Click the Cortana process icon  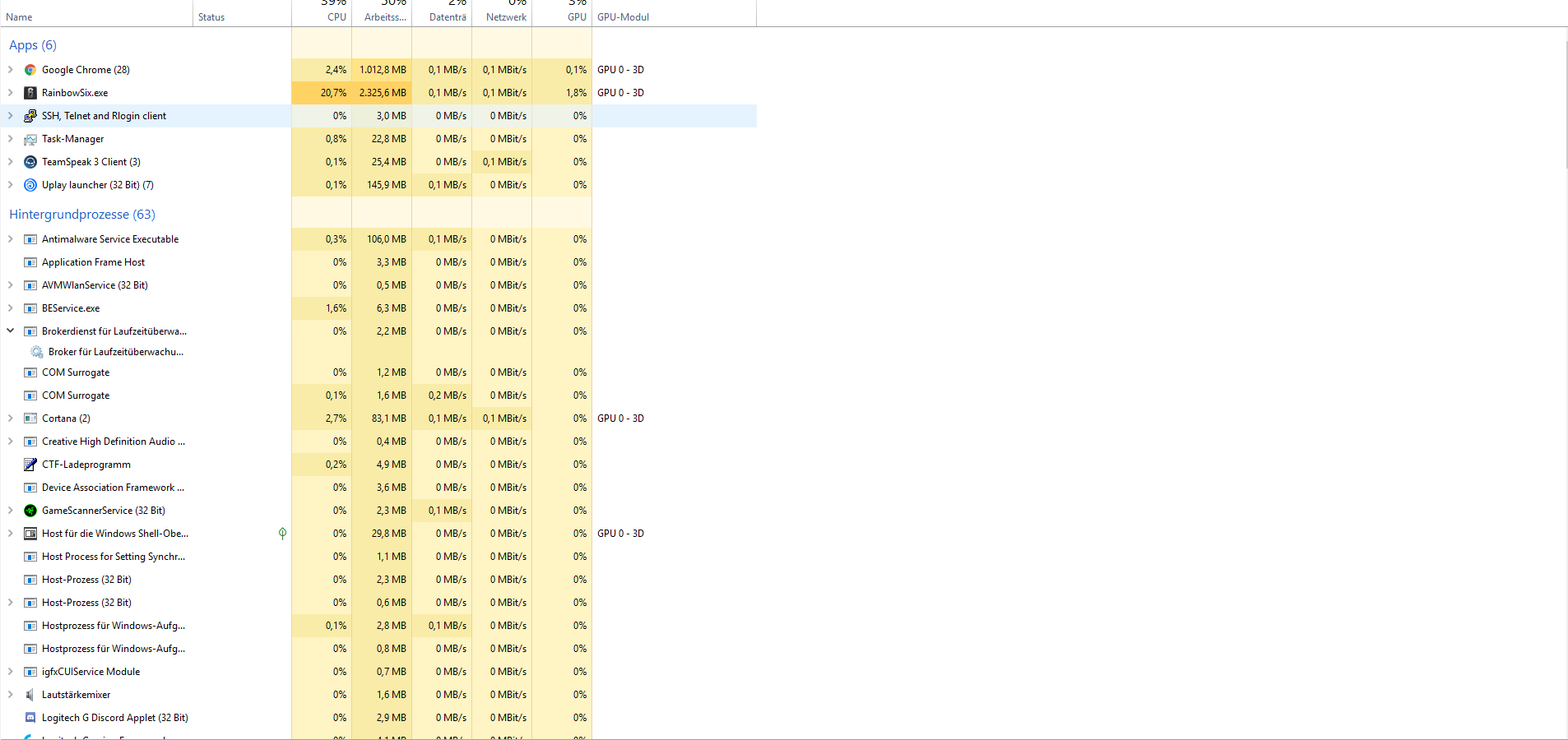[30, 419]
